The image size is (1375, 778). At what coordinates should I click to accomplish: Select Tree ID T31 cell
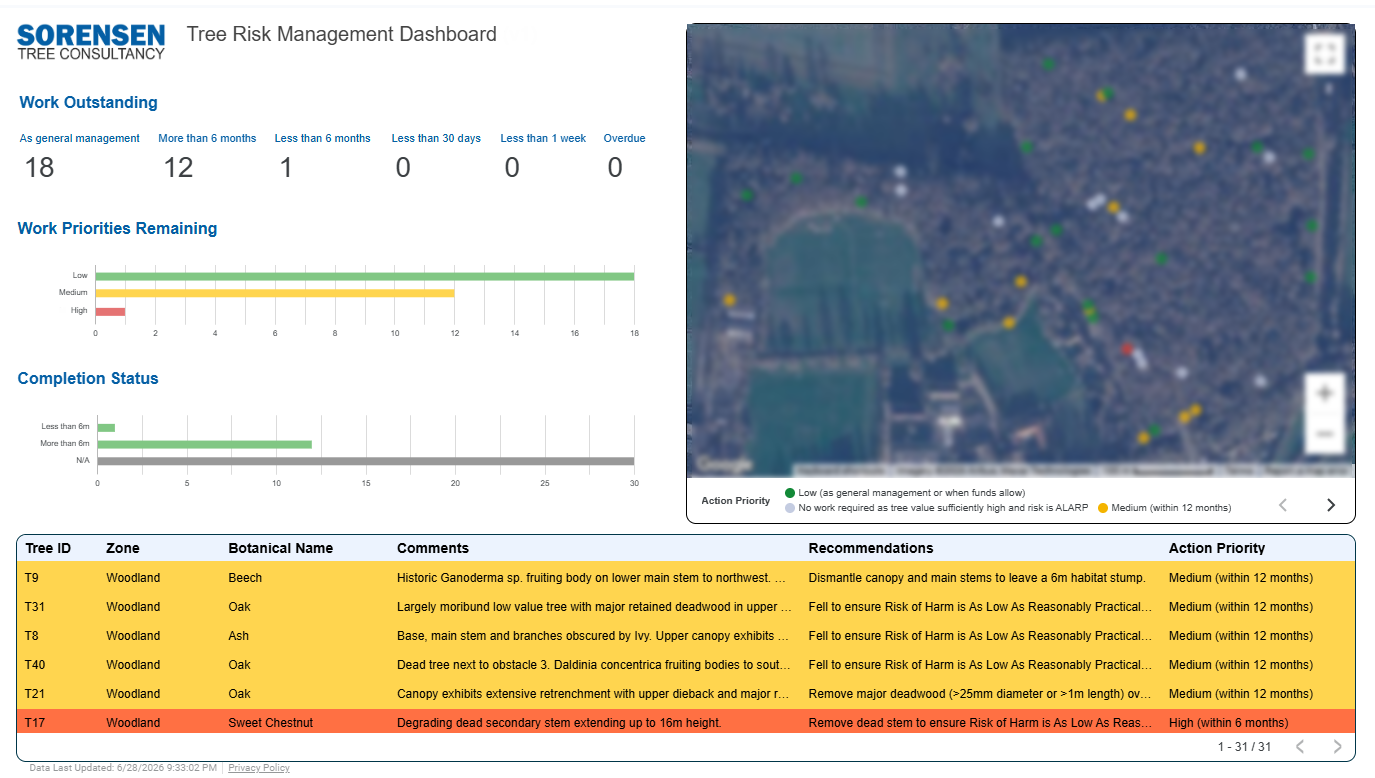(x=35, y=607)
